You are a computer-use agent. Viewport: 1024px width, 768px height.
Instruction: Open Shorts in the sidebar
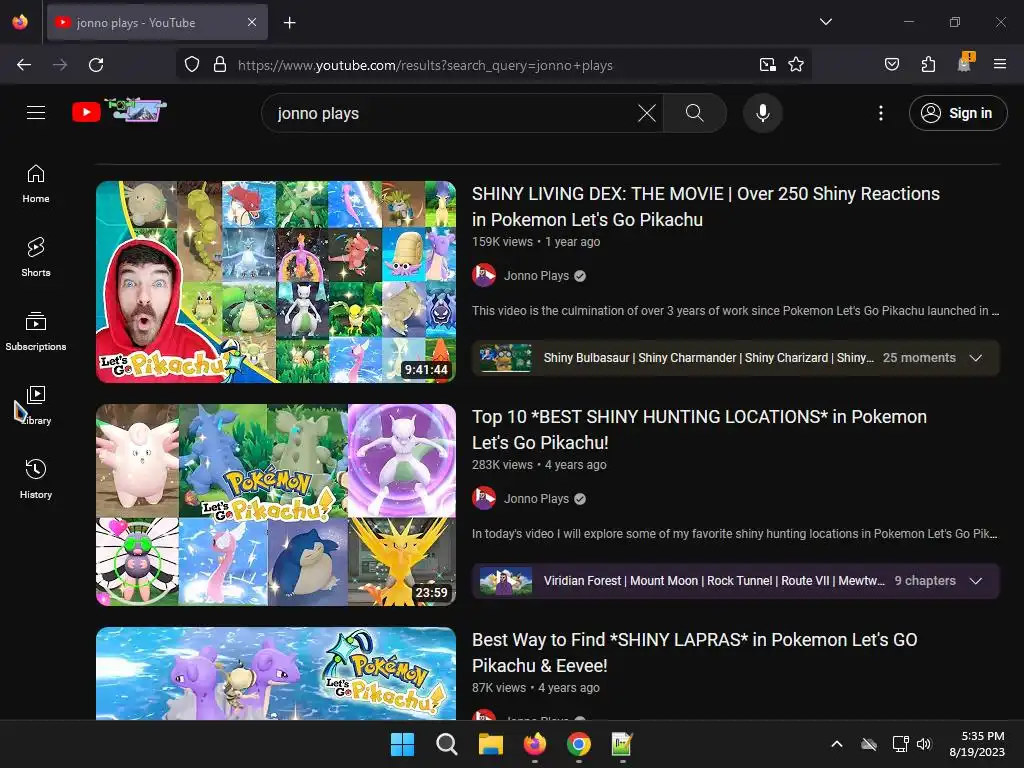pyautogui.click(x=36, y=258)
